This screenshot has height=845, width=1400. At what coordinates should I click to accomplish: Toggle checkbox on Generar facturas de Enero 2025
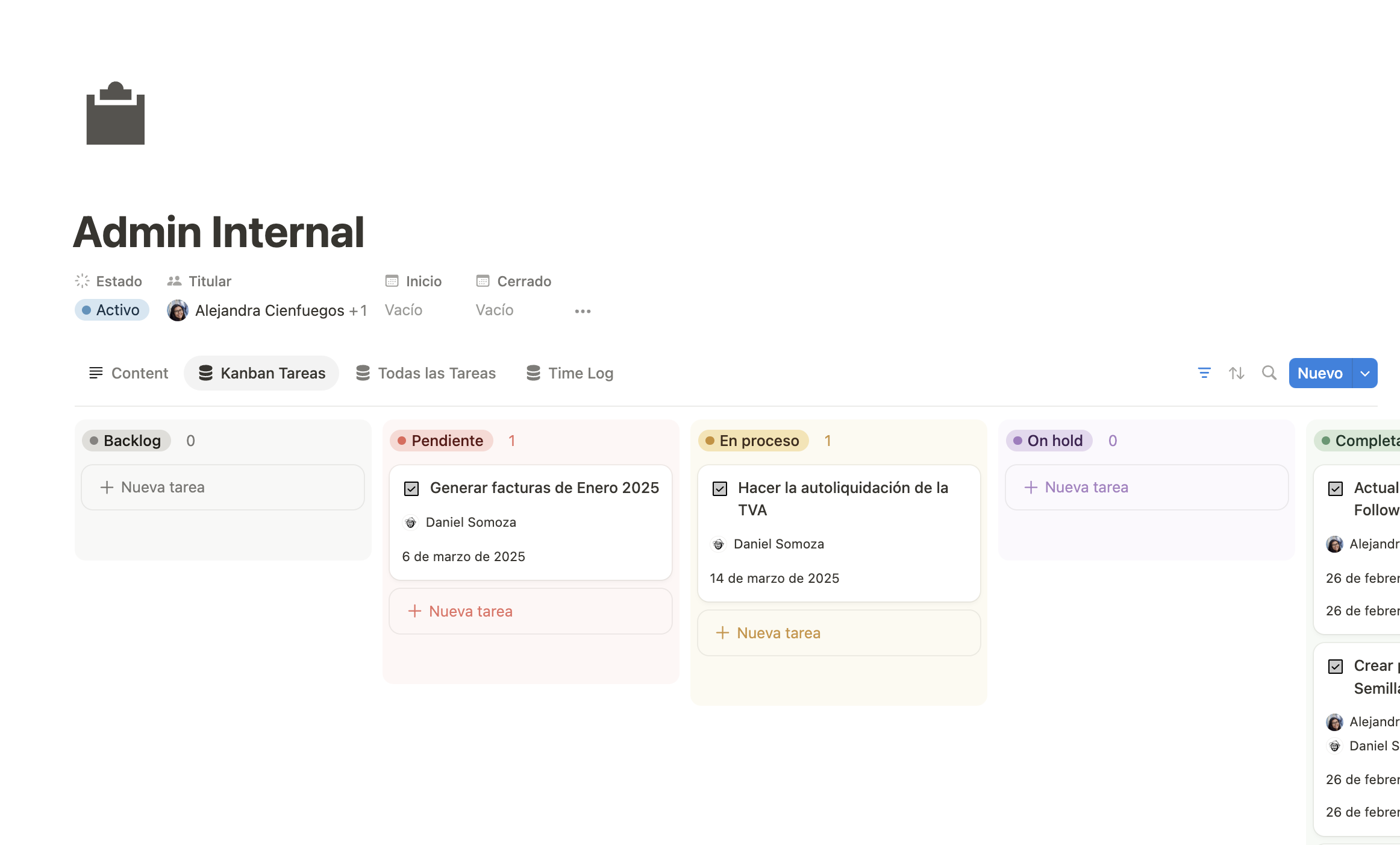[411, 488]
